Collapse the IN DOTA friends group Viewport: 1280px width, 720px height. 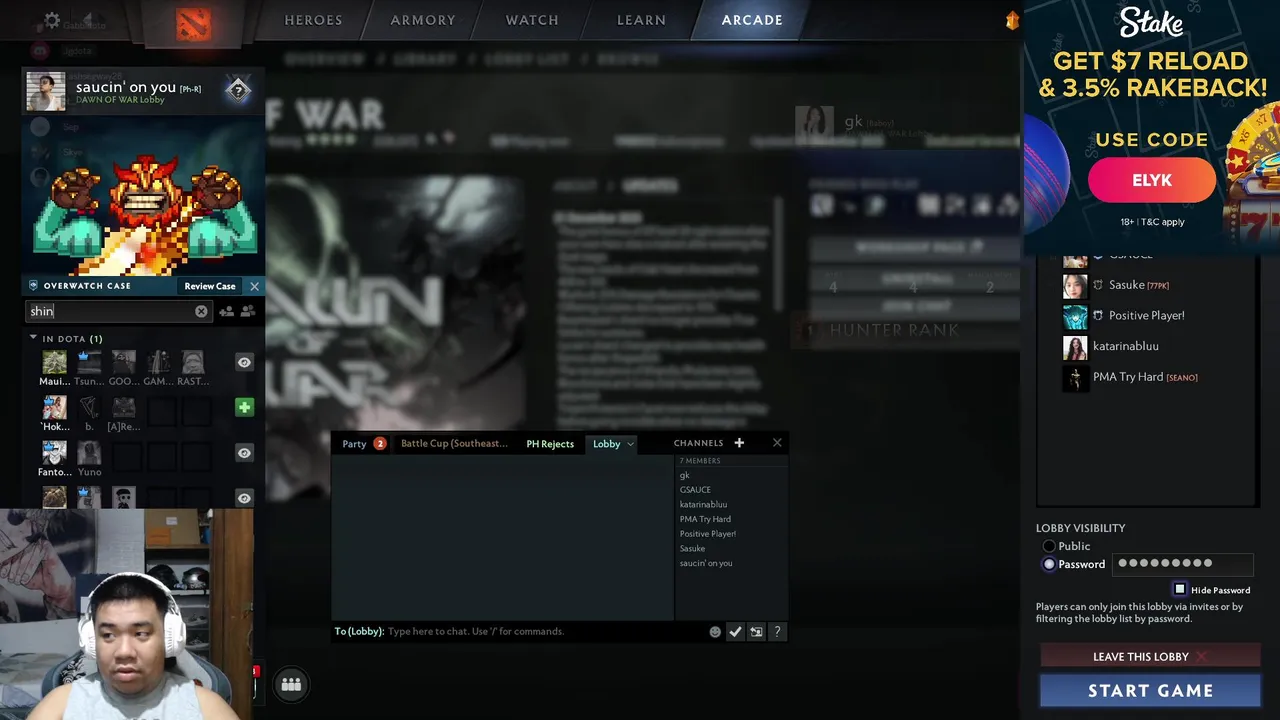pyautogui.click(x=33, y=338)
